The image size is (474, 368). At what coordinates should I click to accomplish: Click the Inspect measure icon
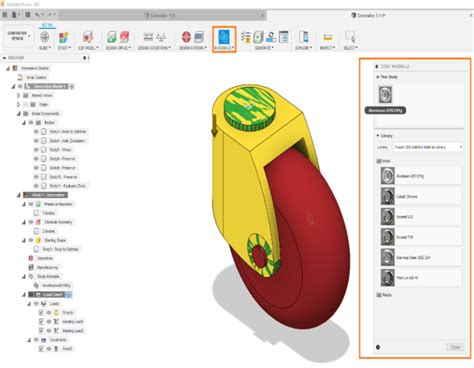tap(328, 37)
